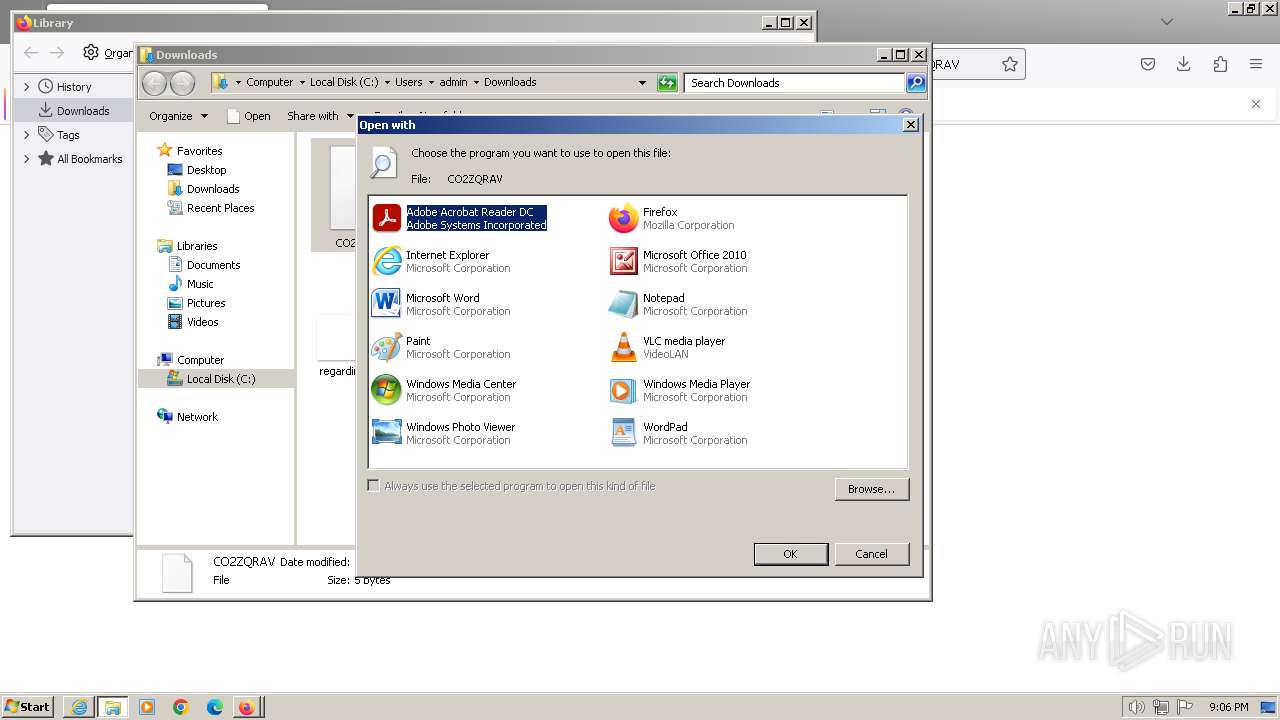Image resolution: width=1280 pixels, height=720 pixels.
Task: Select Libraries node in navigation pane
Action: point(197,246)
